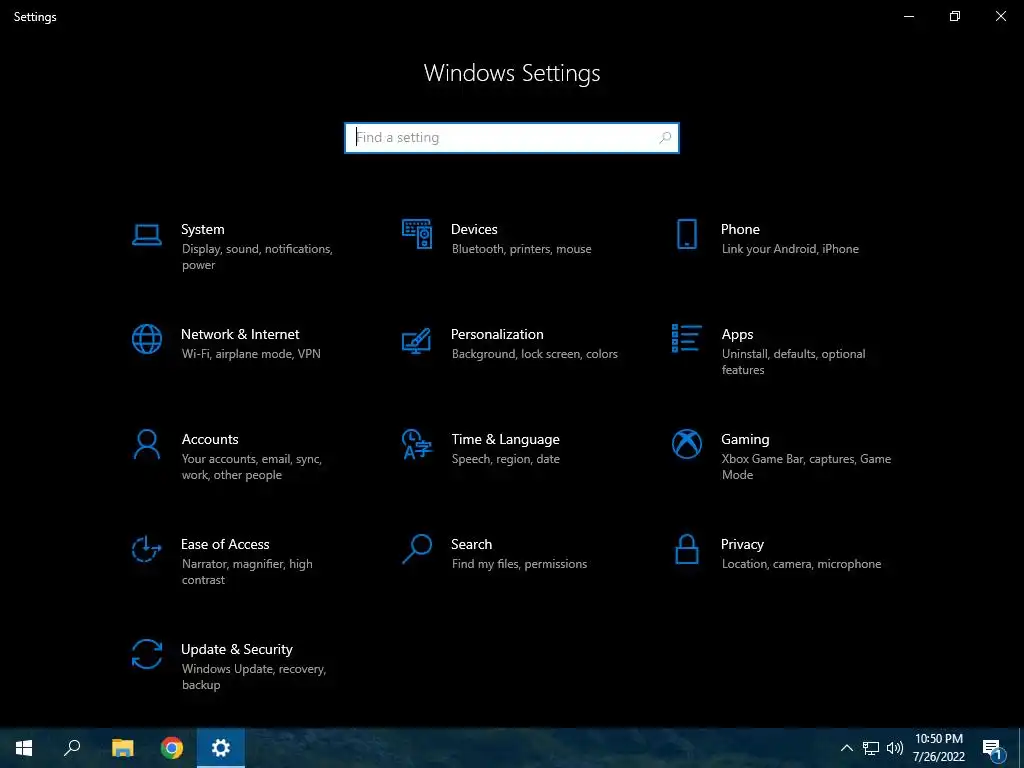Select the Time & Language heading
1024x768 pixels.
505,440
